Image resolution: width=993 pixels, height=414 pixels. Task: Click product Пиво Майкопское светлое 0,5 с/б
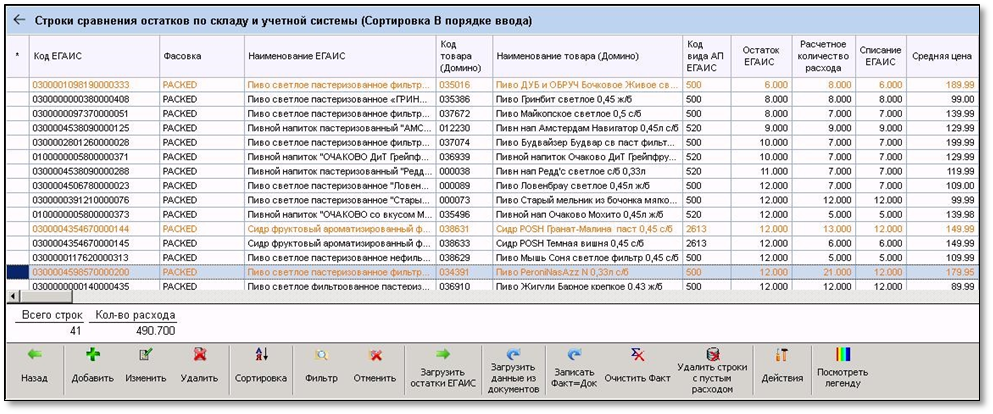(588, 113)
